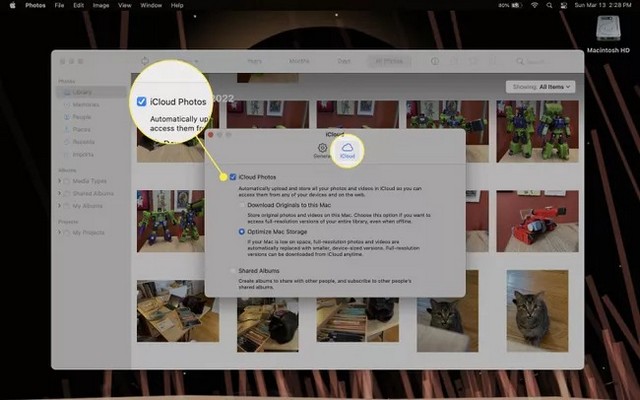The width and height of the screenshot is (640, 400).
Task: Open the Image menu
Action: (101, 5)
